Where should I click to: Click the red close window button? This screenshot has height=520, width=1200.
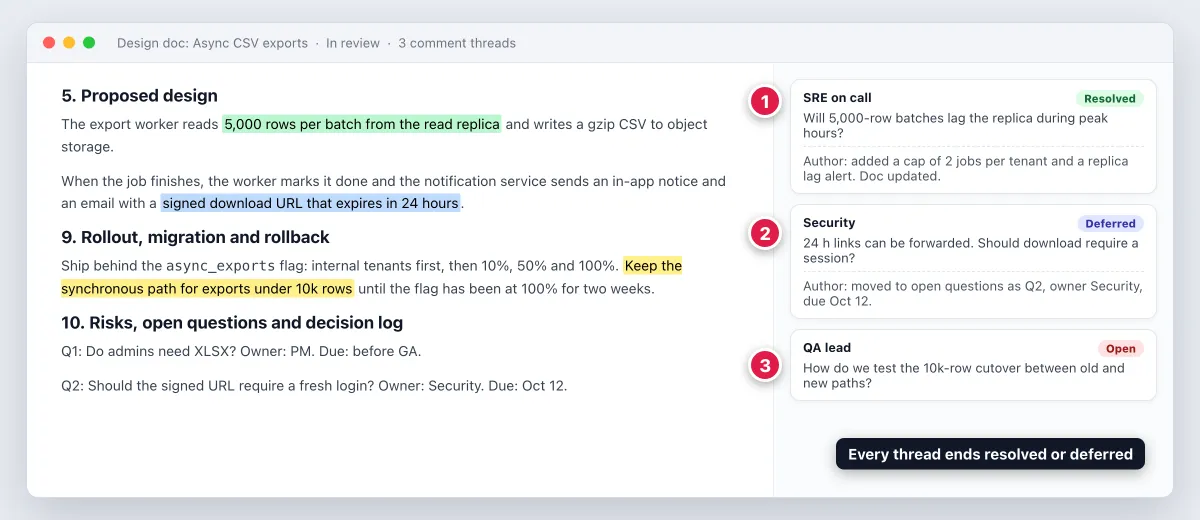49,43
